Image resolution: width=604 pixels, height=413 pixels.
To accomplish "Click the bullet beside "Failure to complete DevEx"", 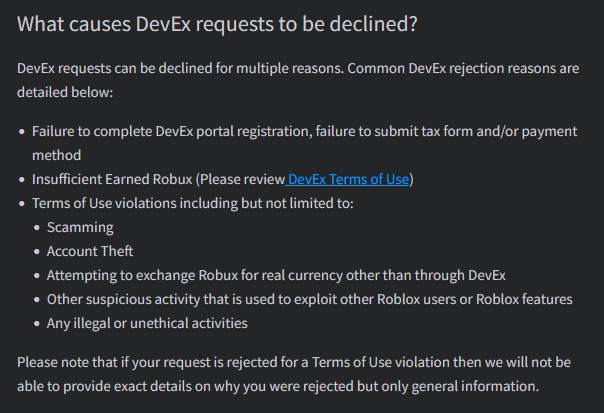I will [x=22, y=132].
